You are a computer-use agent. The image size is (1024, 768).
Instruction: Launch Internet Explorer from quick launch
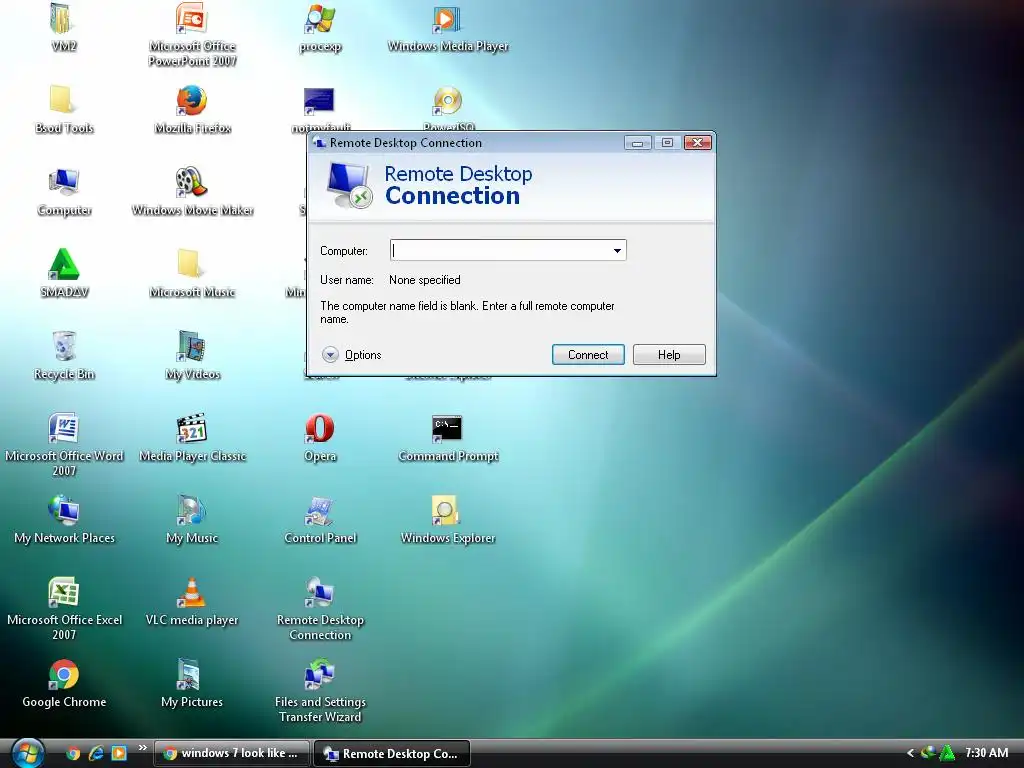coord(96,753)
